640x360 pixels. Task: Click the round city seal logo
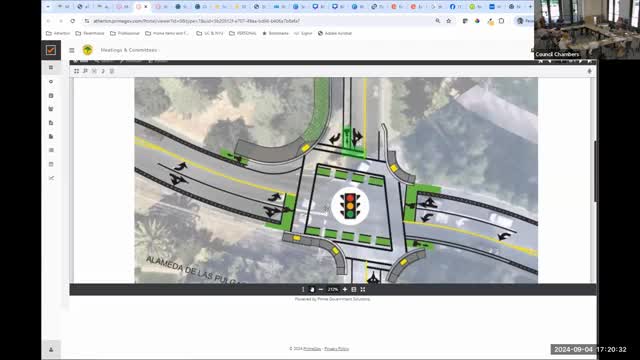coord(87,50)
